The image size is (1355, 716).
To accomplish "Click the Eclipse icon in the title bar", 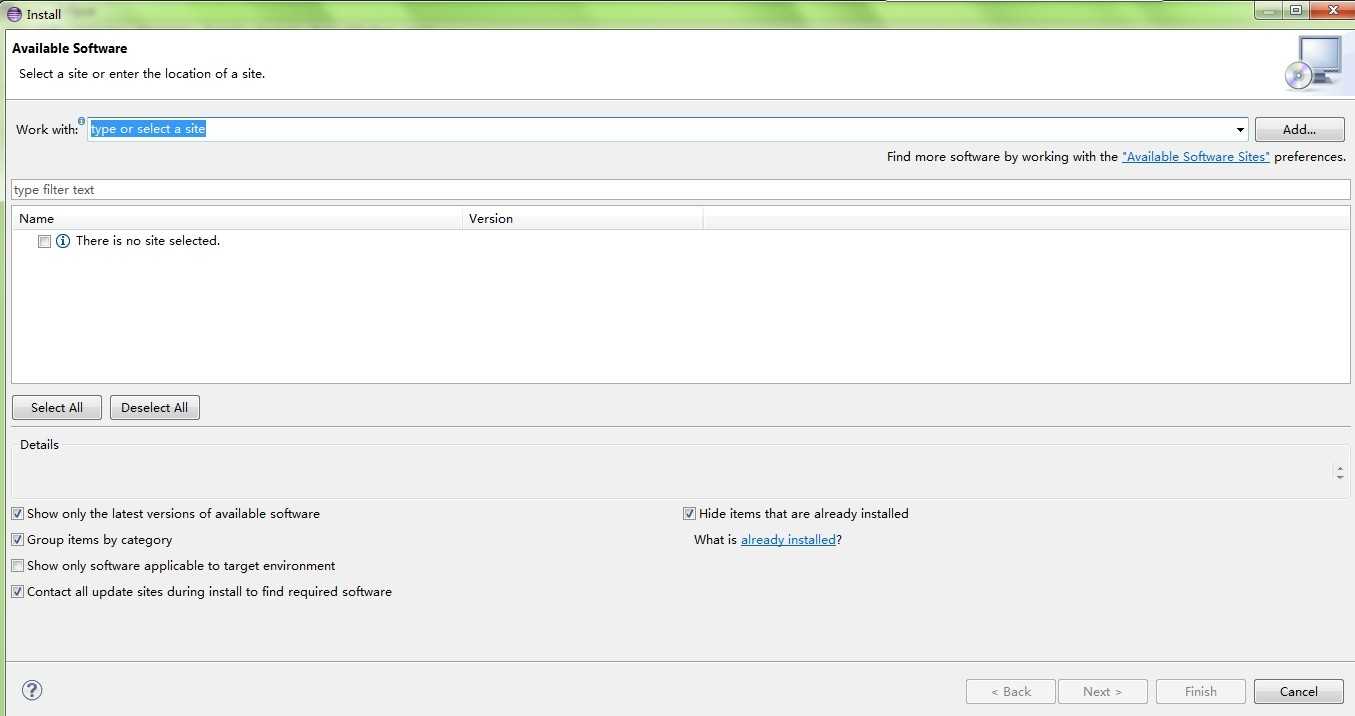I will (x=14, y=14).
